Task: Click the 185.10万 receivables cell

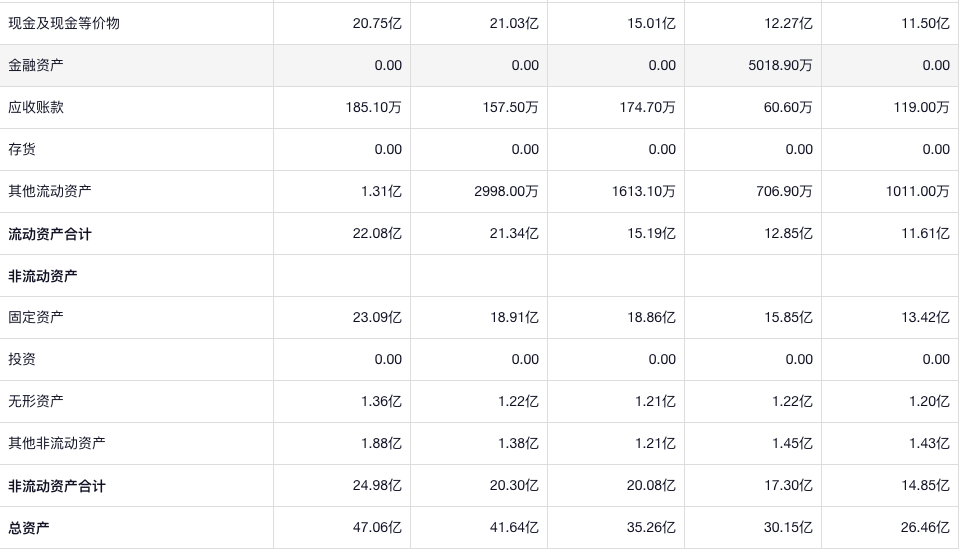Action: coord(373,107)
